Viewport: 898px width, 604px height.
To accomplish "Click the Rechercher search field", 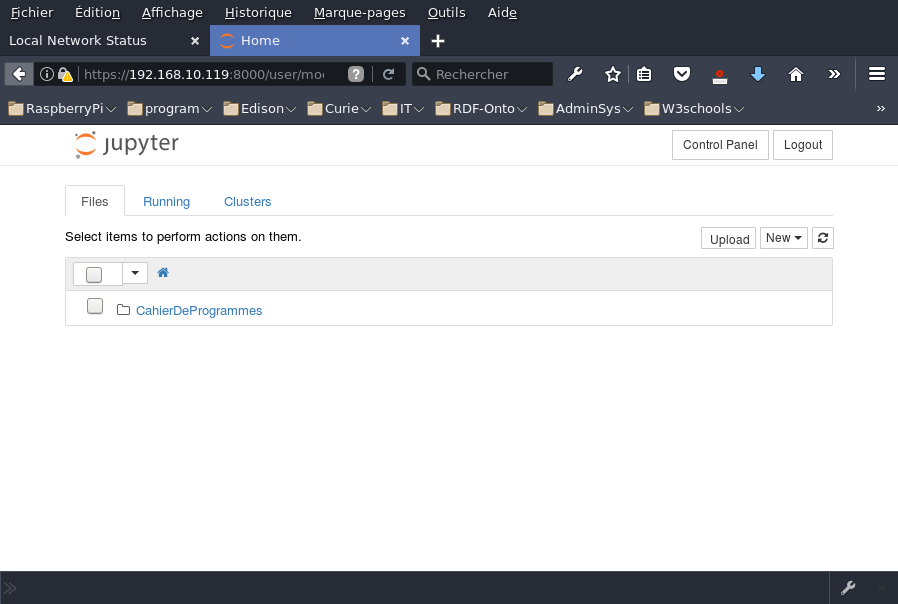I will coord(490,74).
